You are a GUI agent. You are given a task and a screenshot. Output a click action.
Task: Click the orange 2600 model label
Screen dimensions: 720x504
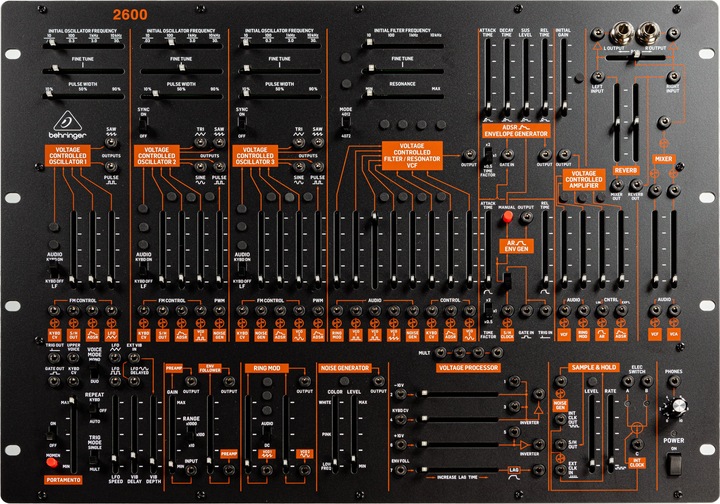[130, 15]
